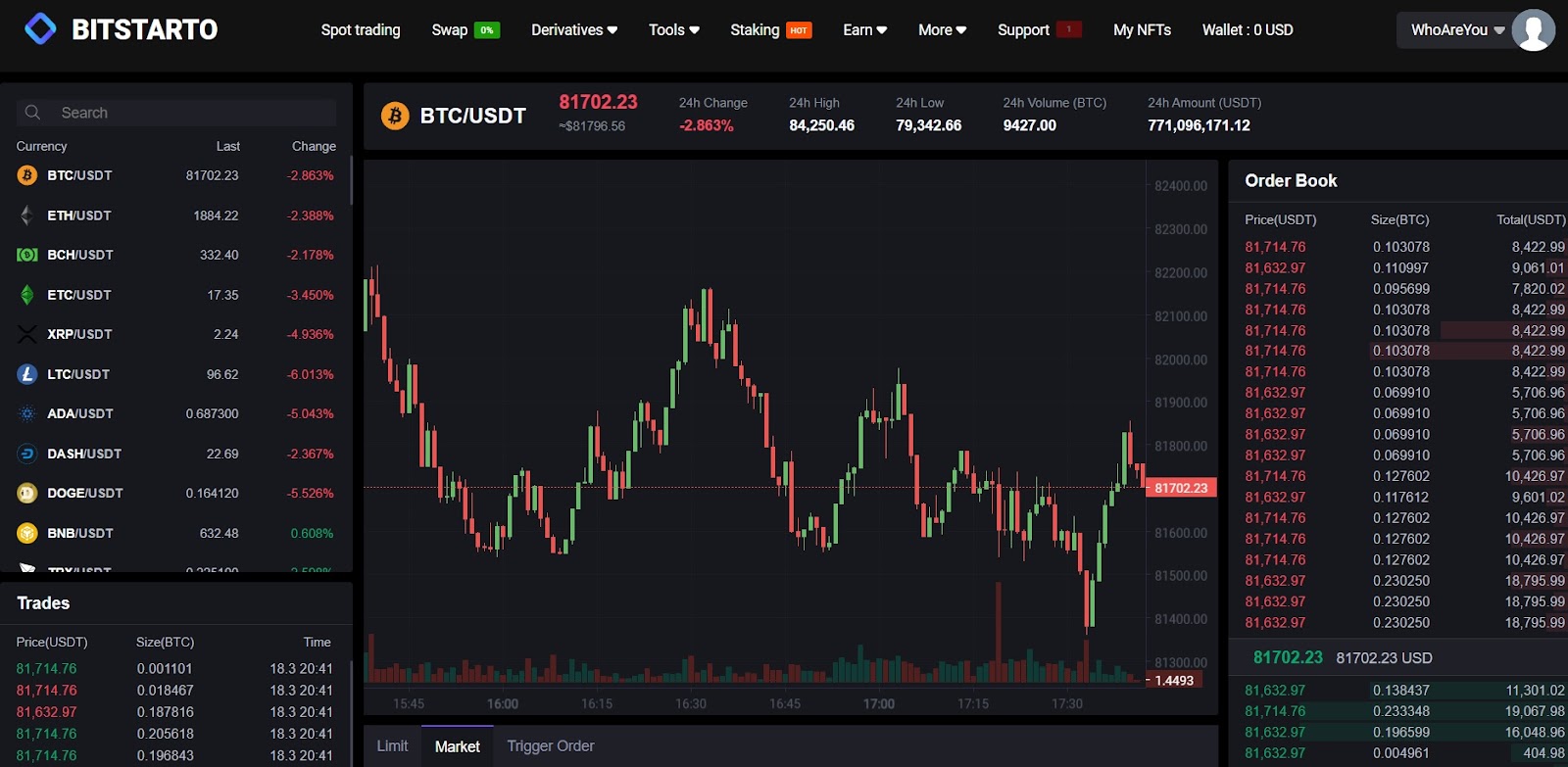1568x767 pixels.
Task: Click the Cardano ADA icon in currency list
Action: (x=27, y=413)
